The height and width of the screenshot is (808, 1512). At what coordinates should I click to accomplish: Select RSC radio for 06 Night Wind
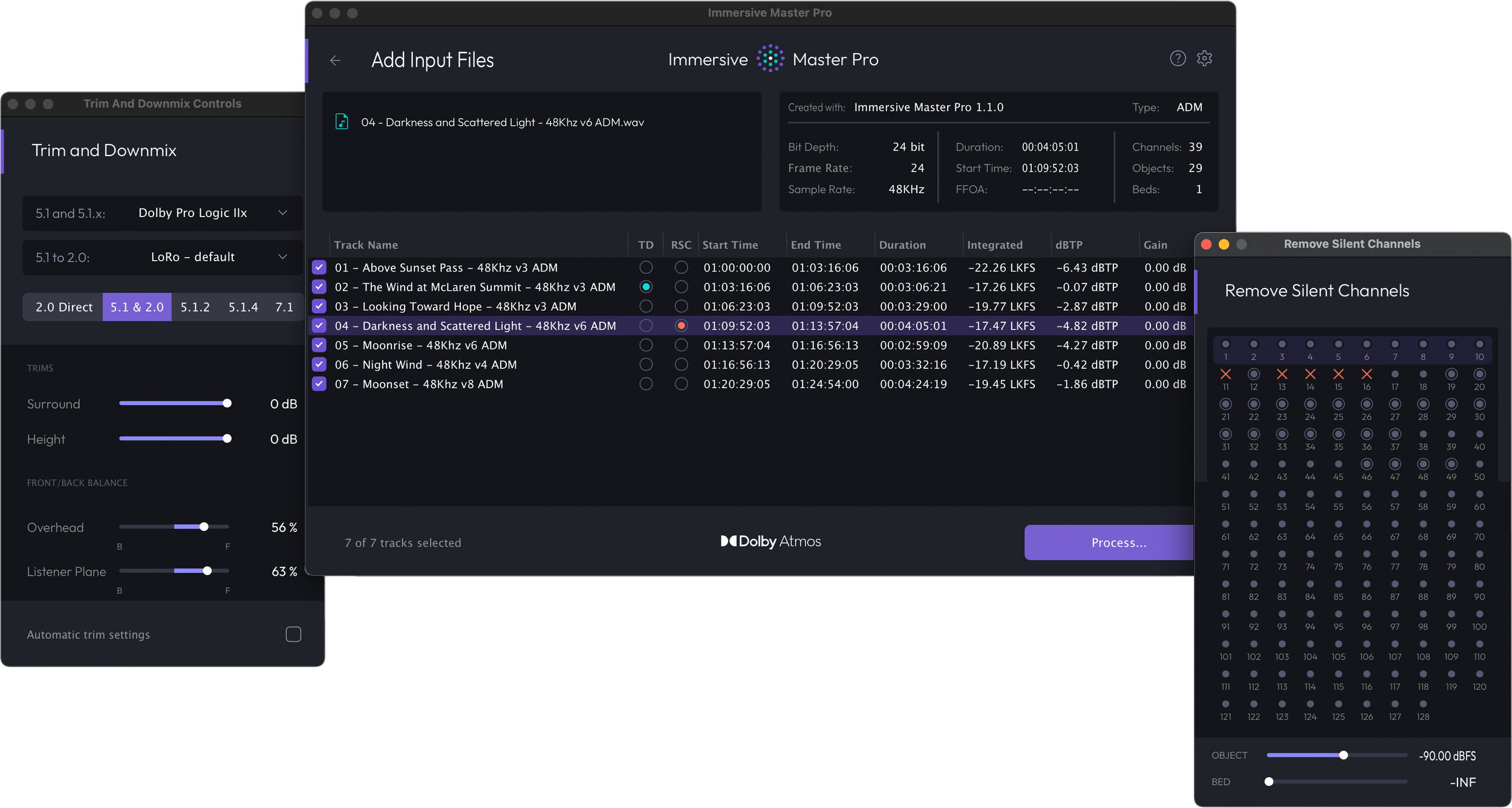coord(681,365)
